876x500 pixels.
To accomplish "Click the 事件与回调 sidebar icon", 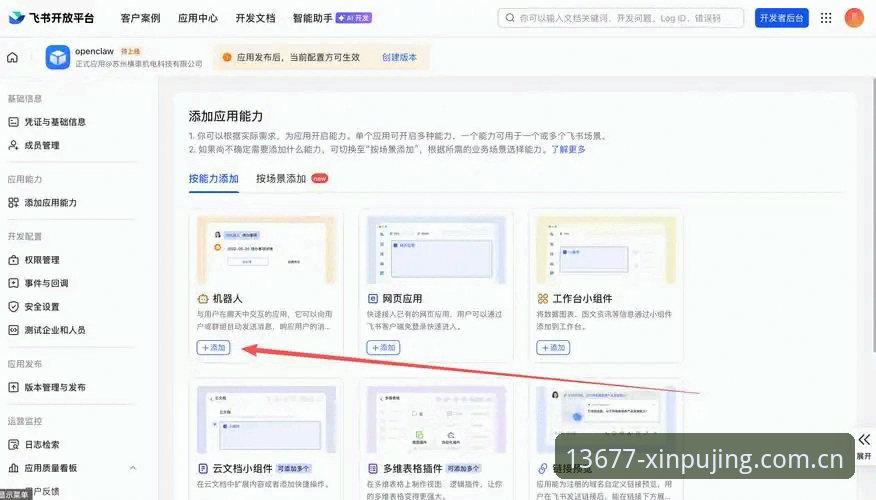I will click(13, 283).
